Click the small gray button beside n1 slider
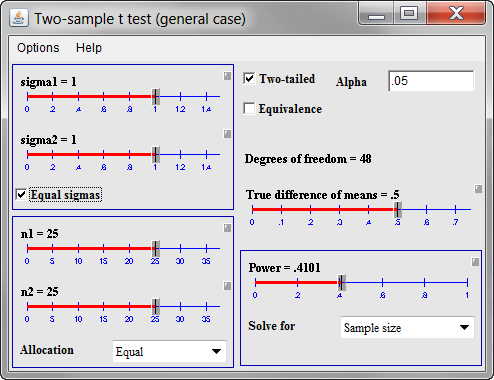Image resolution: width=494 pixels, height=380 pixels. coord(227,228)
